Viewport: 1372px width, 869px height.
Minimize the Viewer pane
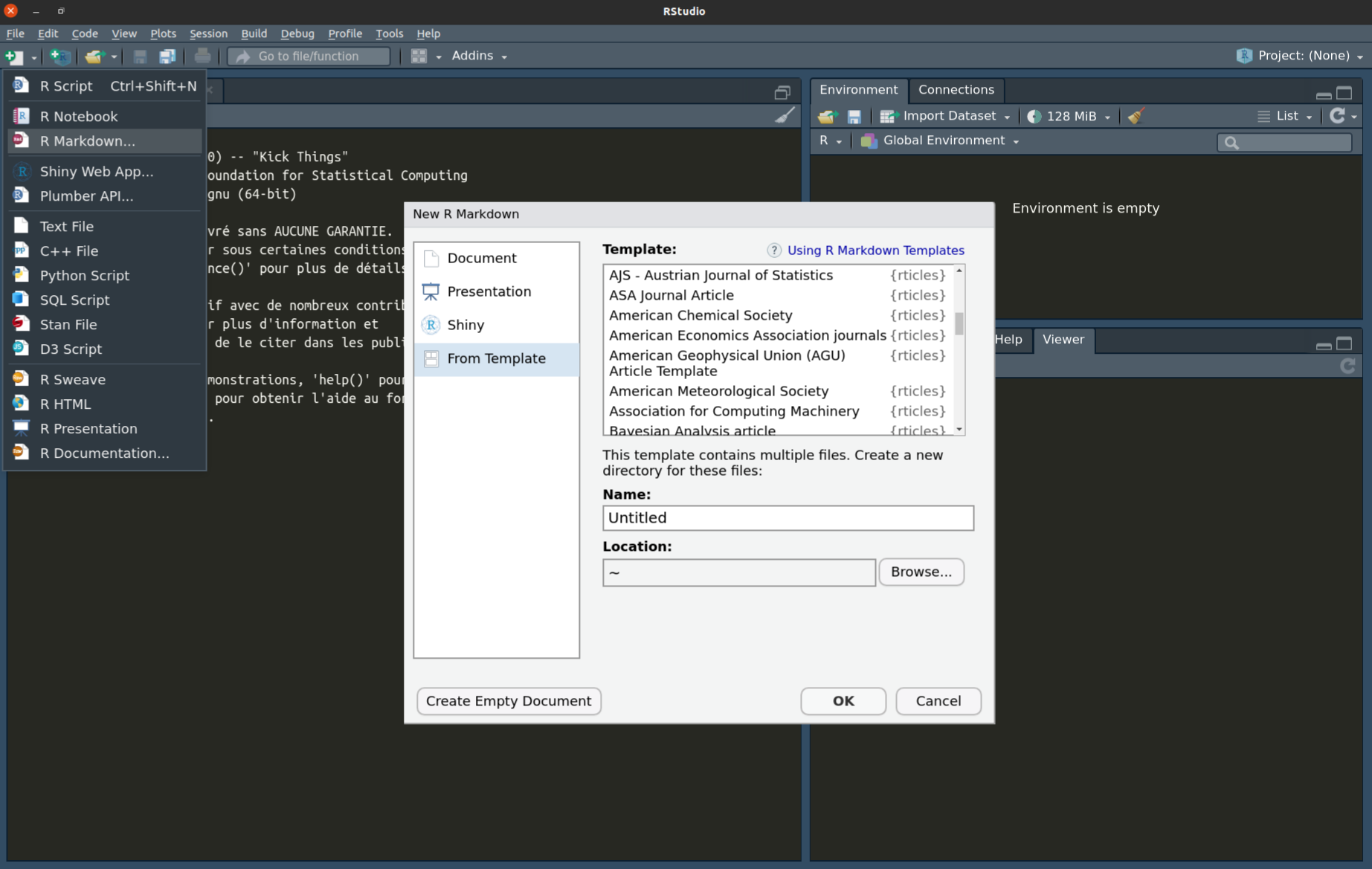(x=1324, y=345)
